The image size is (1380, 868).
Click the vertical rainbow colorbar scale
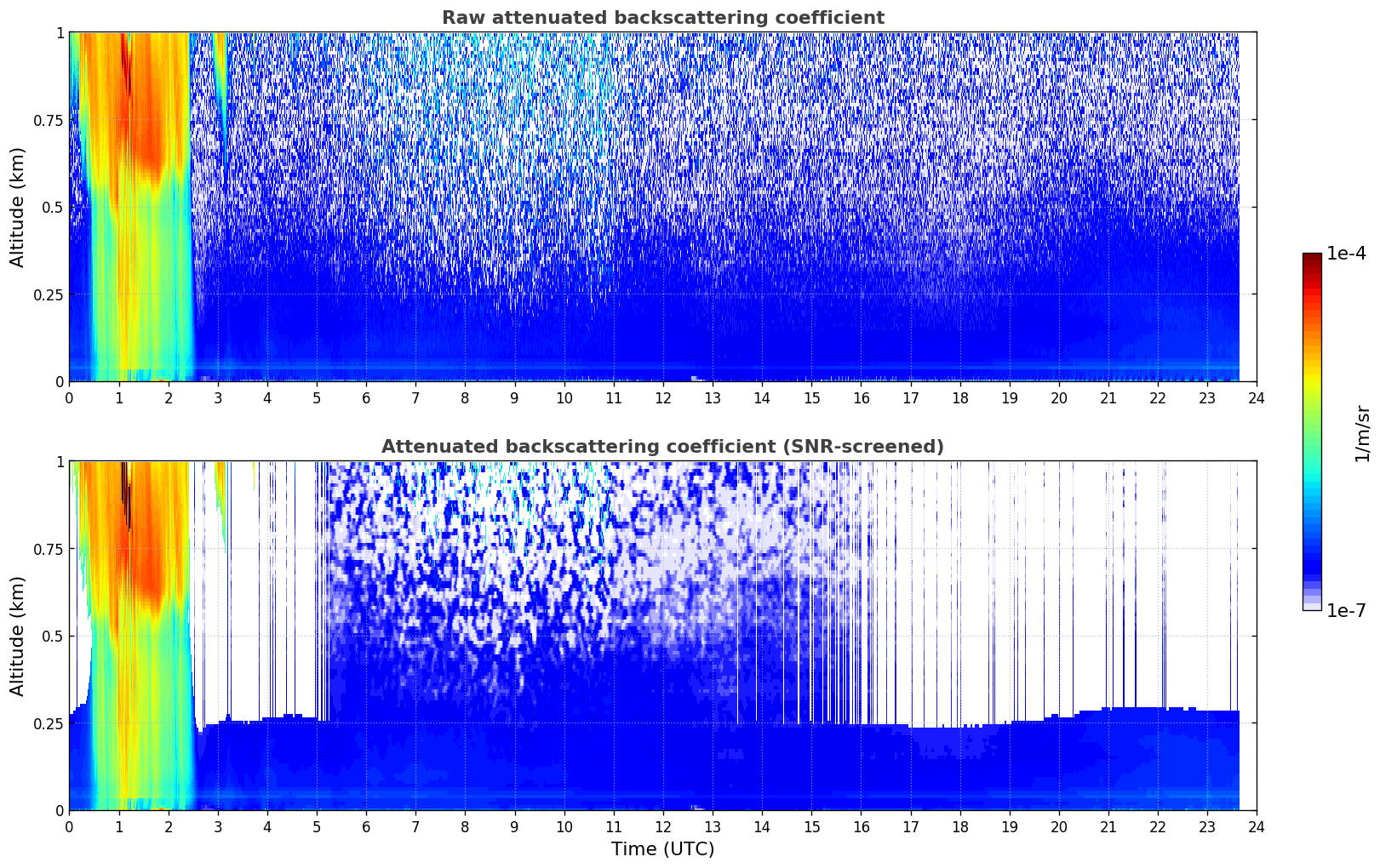[1312, 431]
